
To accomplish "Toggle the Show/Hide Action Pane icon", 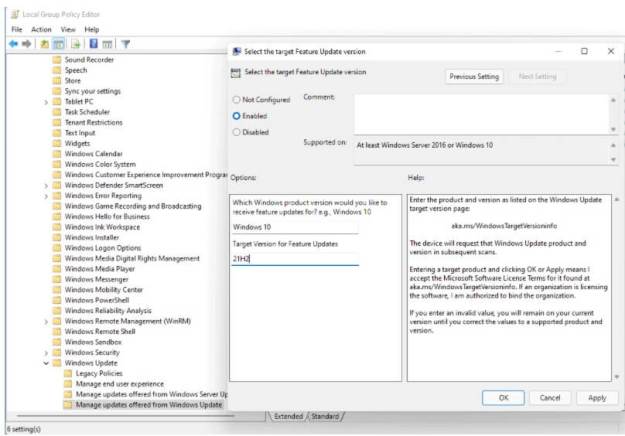I will tap(107, 44).
